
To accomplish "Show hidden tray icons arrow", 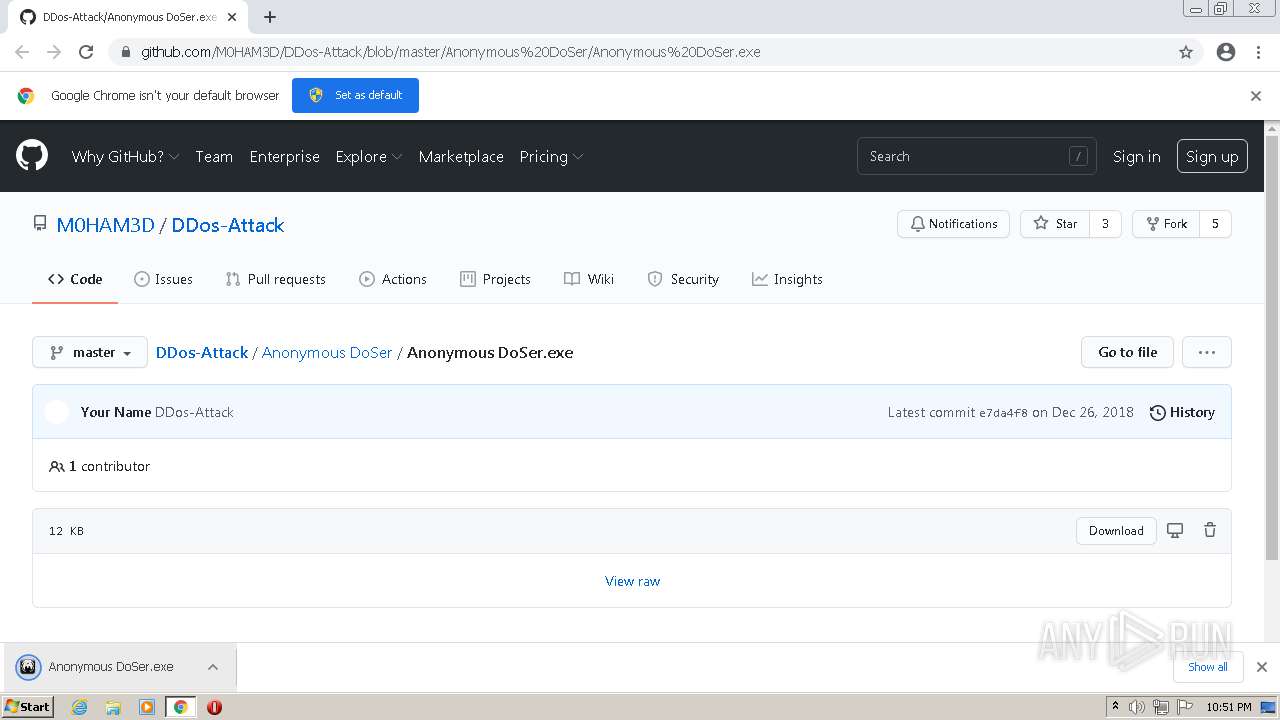I will 1115,707.
